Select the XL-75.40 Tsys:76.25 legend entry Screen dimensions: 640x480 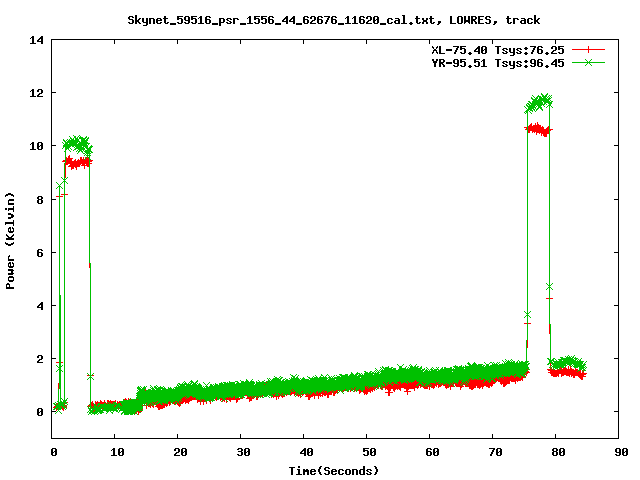point(498,50)
